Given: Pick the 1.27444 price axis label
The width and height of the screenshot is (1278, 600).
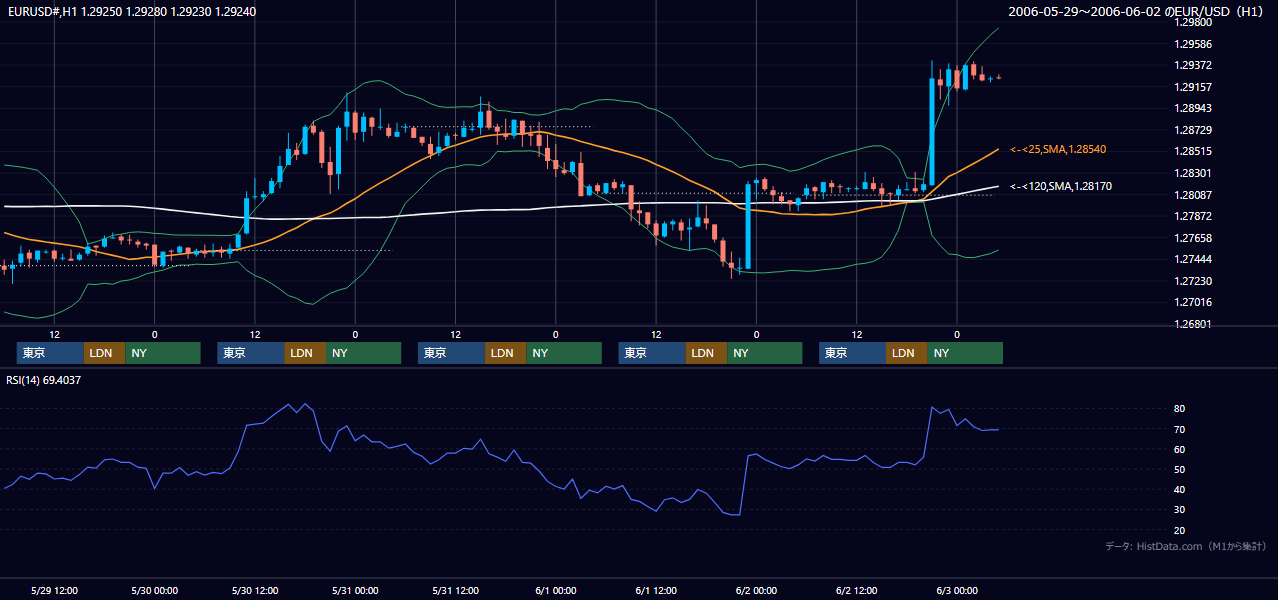Looking at the screenshot, I should click(x=1192, y=259).
